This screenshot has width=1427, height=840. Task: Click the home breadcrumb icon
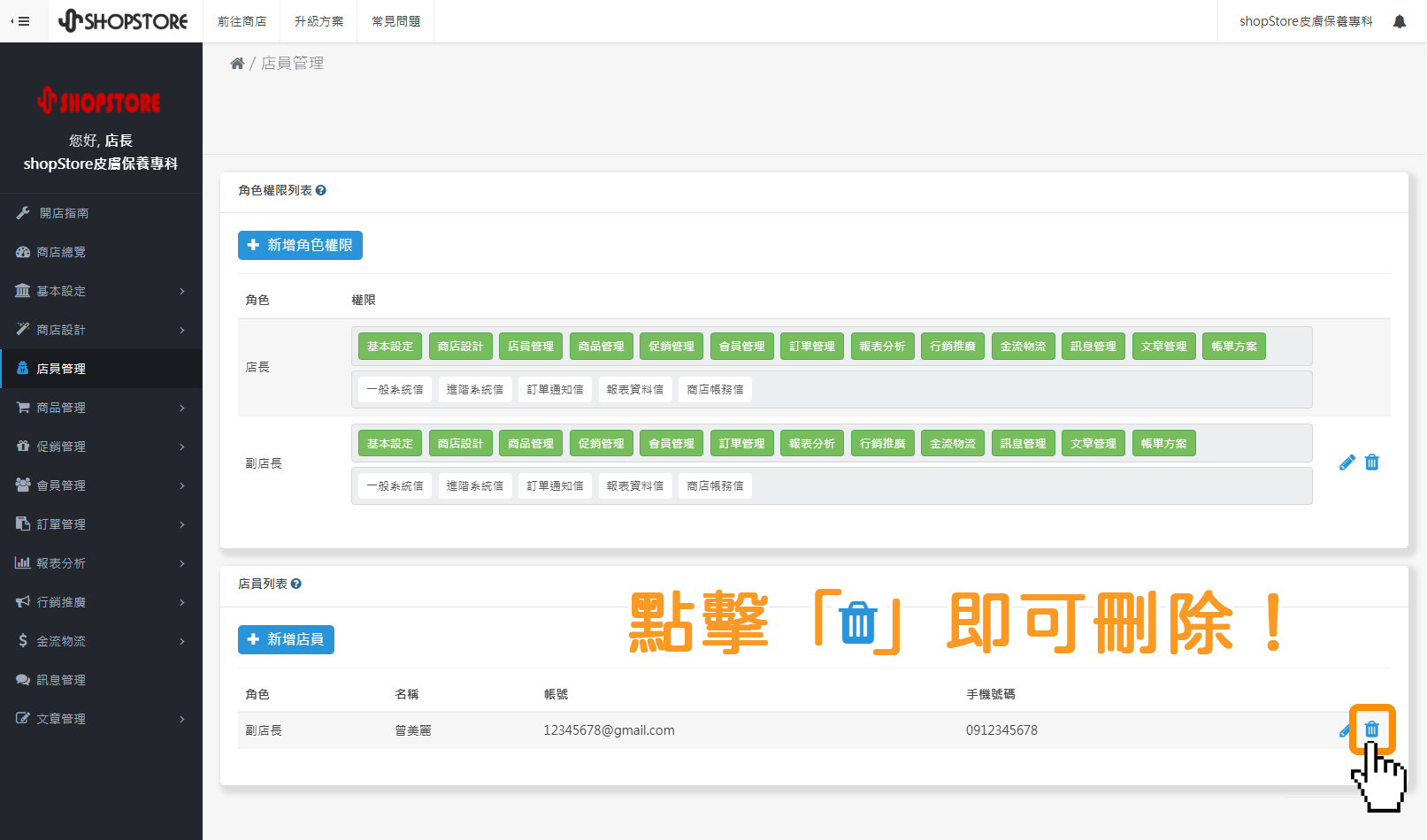pyautogui.click(x=237, y=64)
